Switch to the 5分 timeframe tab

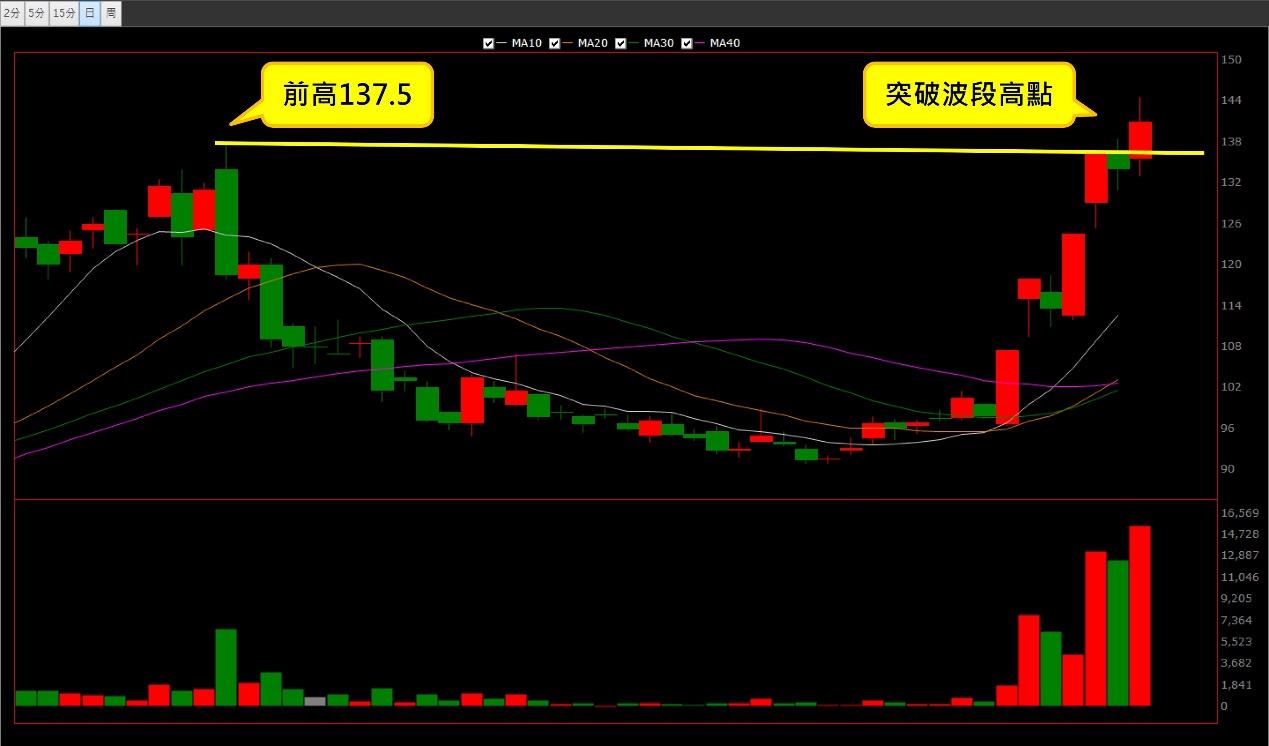click(36, 13)
